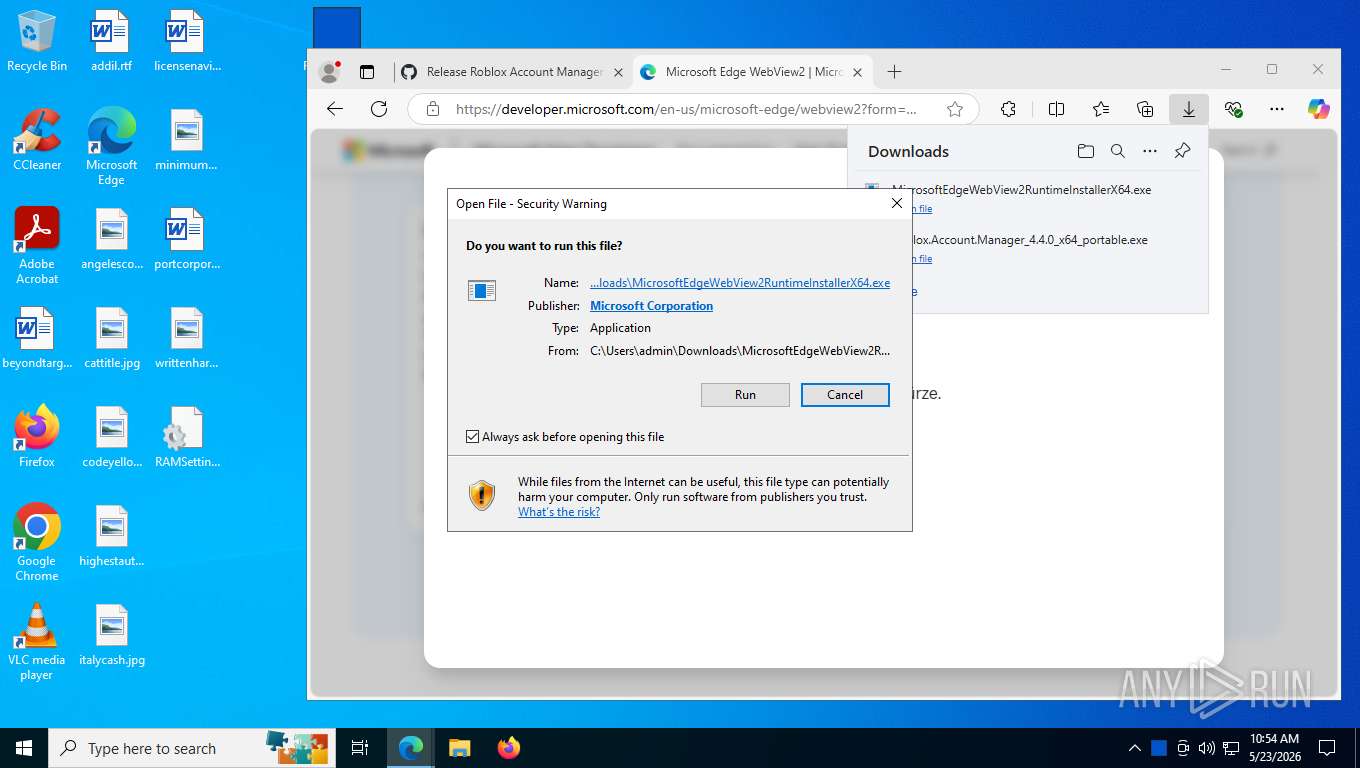Open CCleaner desktop shortcut
This screenshot has width=1360, height=768.
pos(37,140)
